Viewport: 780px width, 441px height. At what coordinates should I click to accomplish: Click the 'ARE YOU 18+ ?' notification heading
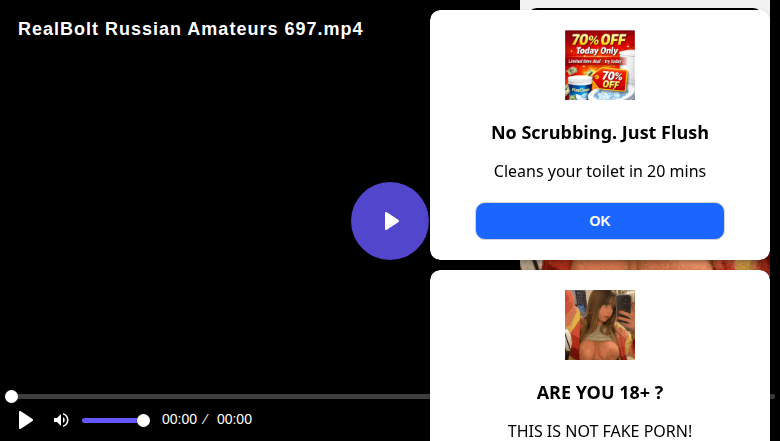pos(599,393)
